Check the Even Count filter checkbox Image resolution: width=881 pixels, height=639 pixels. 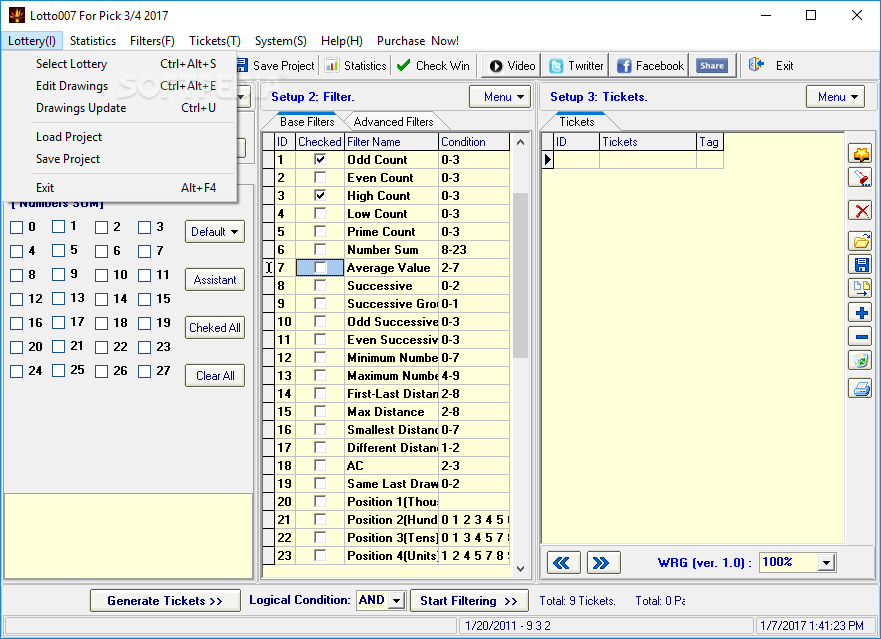pyautogui.click(x=320, y=178)
